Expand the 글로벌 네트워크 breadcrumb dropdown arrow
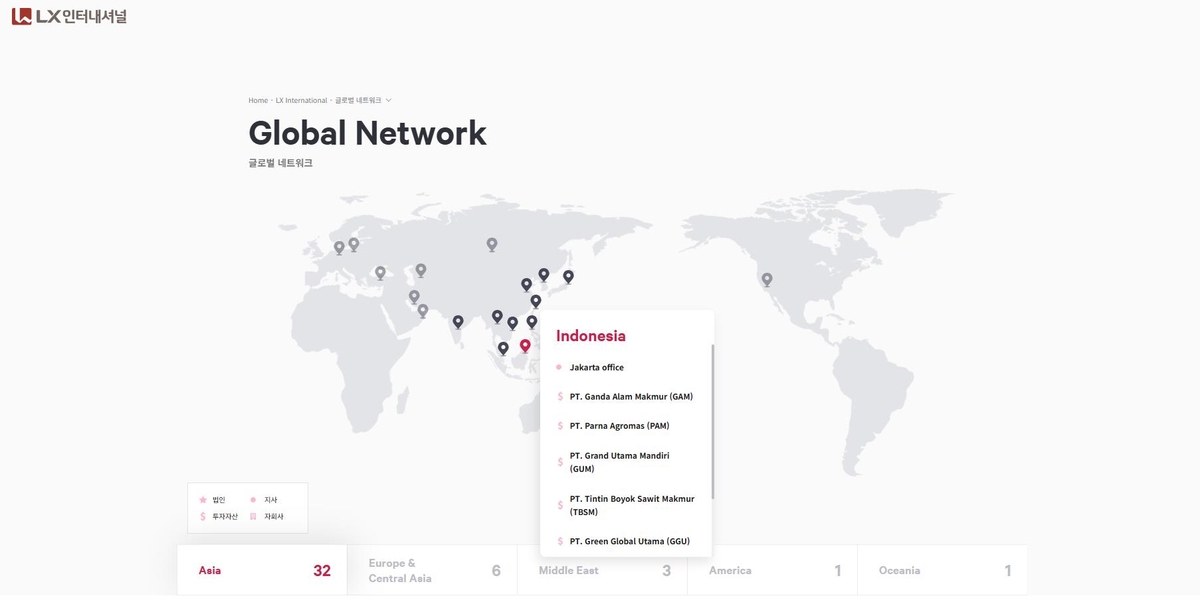1200x604 pixels. point(389,100)
